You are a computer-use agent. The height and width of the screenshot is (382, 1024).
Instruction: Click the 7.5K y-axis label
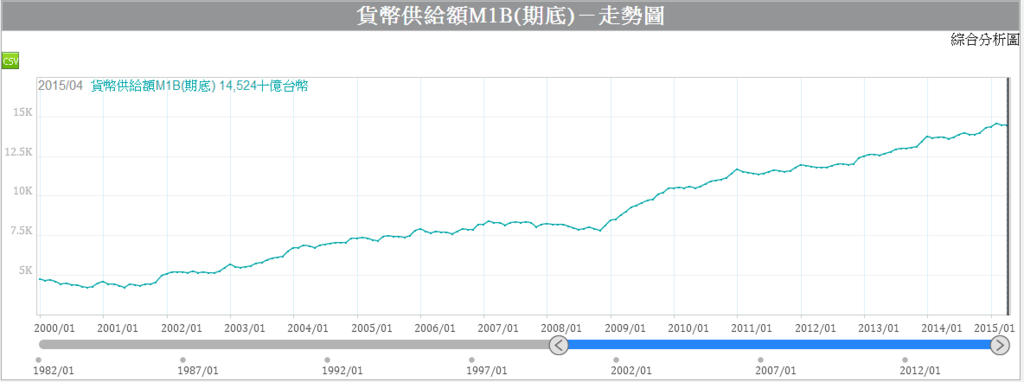click(22, 231)
